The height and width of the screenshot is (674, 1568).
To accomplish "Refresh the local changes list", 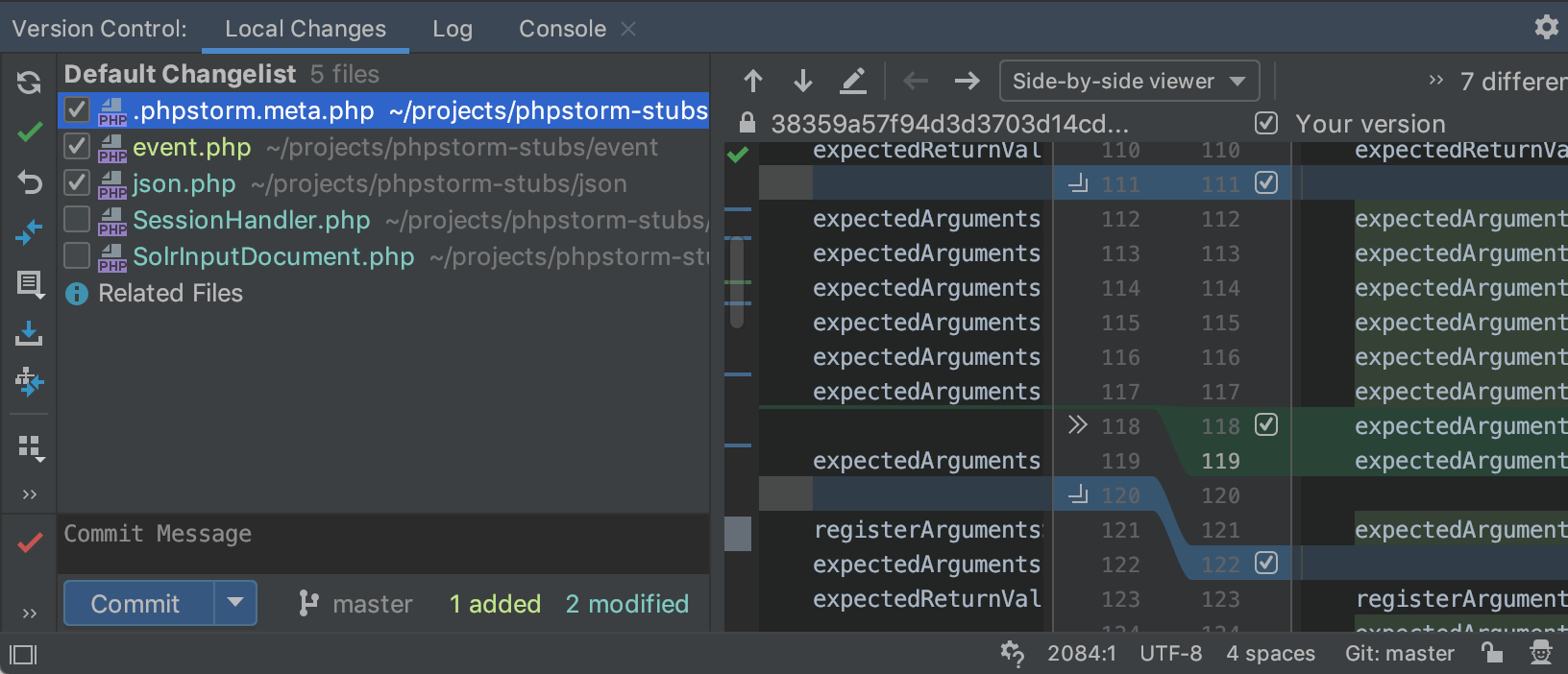I will coord(29,83).
